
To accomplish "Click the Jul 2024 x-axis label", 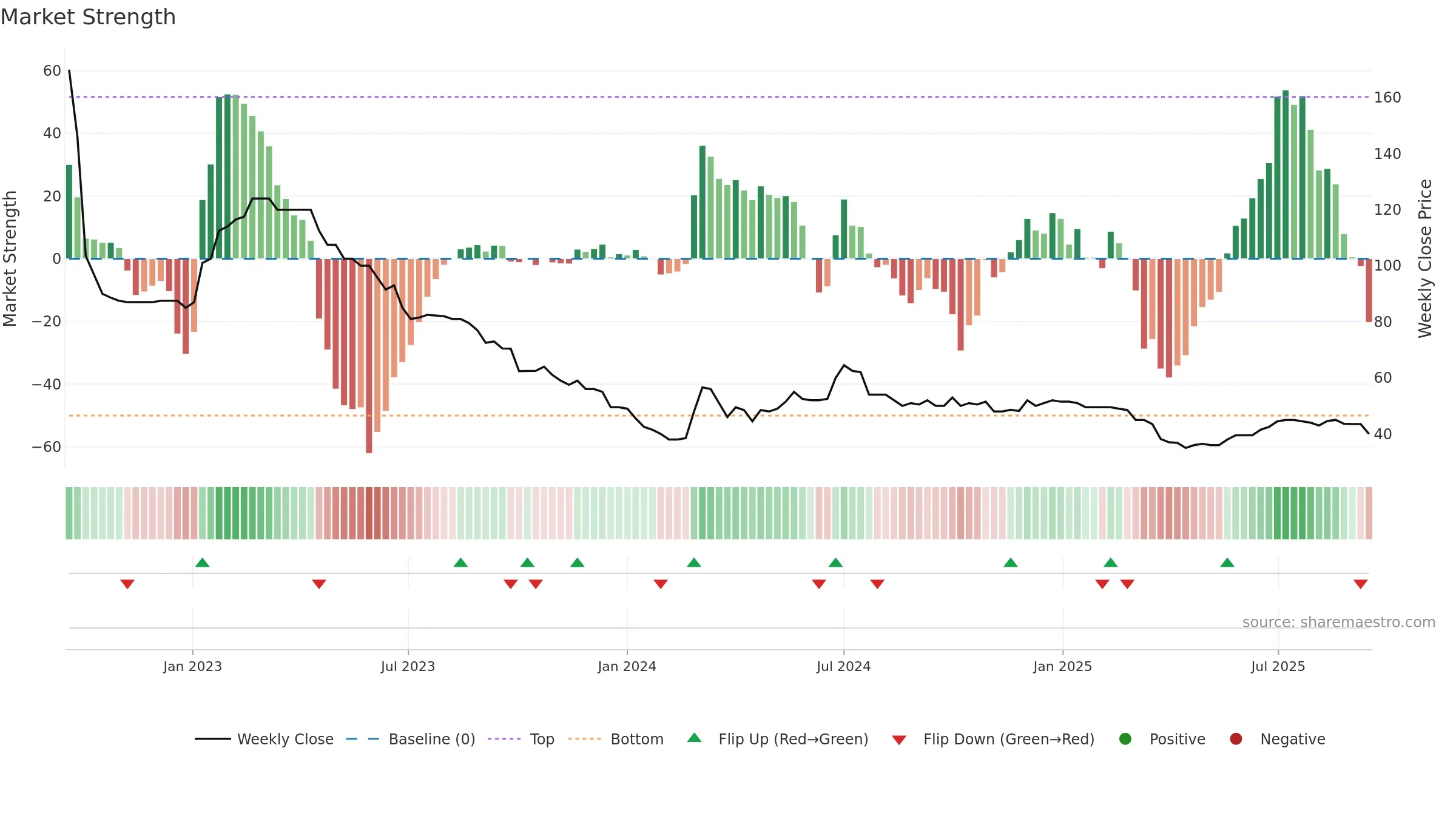I will click(844, 667).
